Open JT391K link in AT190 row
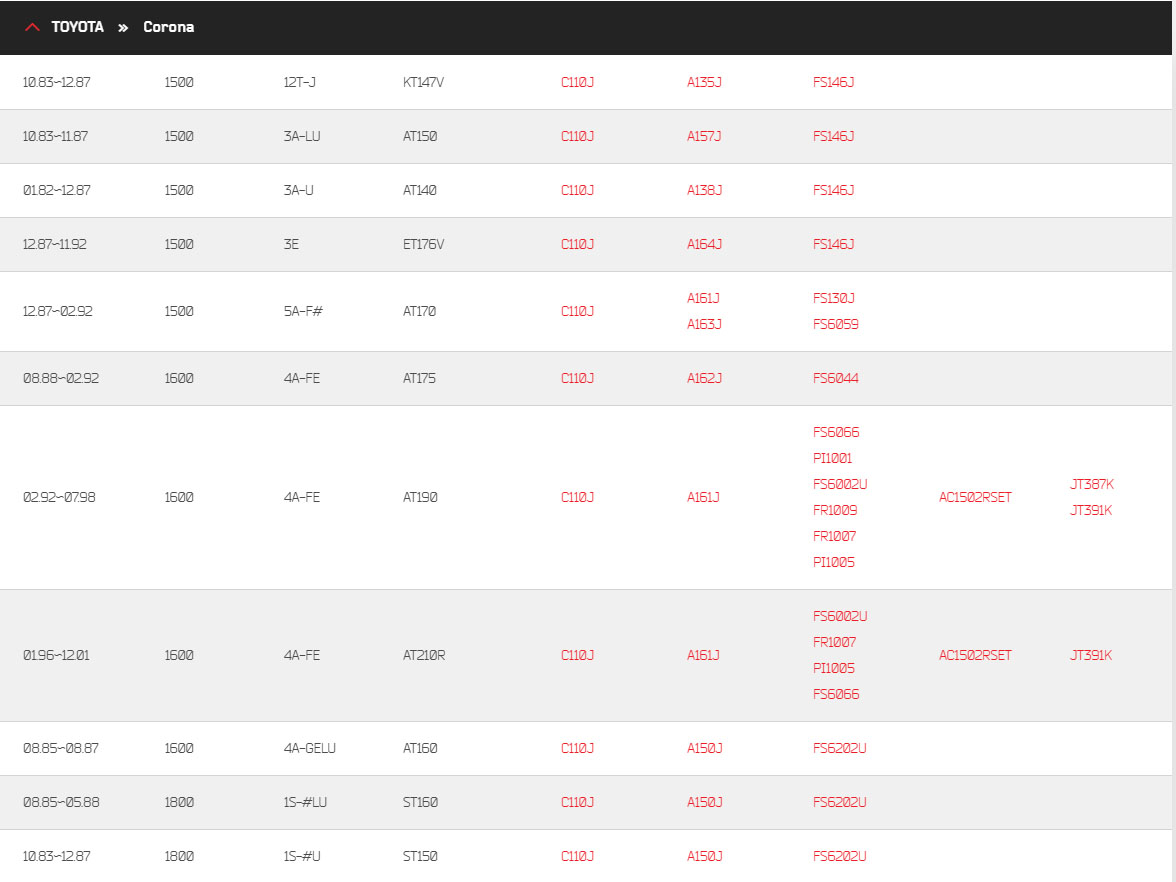This screenshot has height=882, width=1176. coord(1091,511)
